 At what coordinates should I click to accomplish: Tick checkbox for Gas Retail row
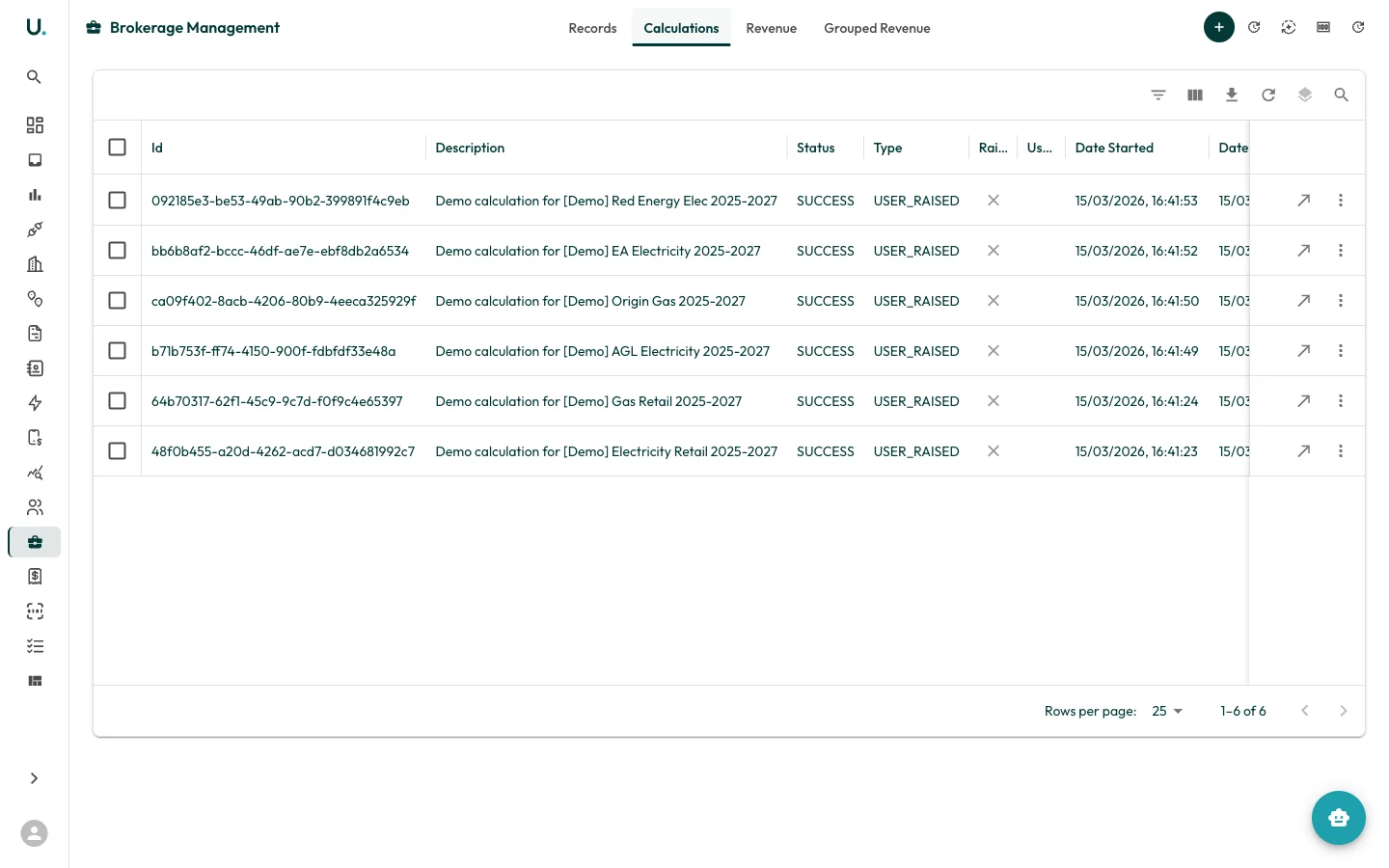pyautogui.click(x=118, y=401)
